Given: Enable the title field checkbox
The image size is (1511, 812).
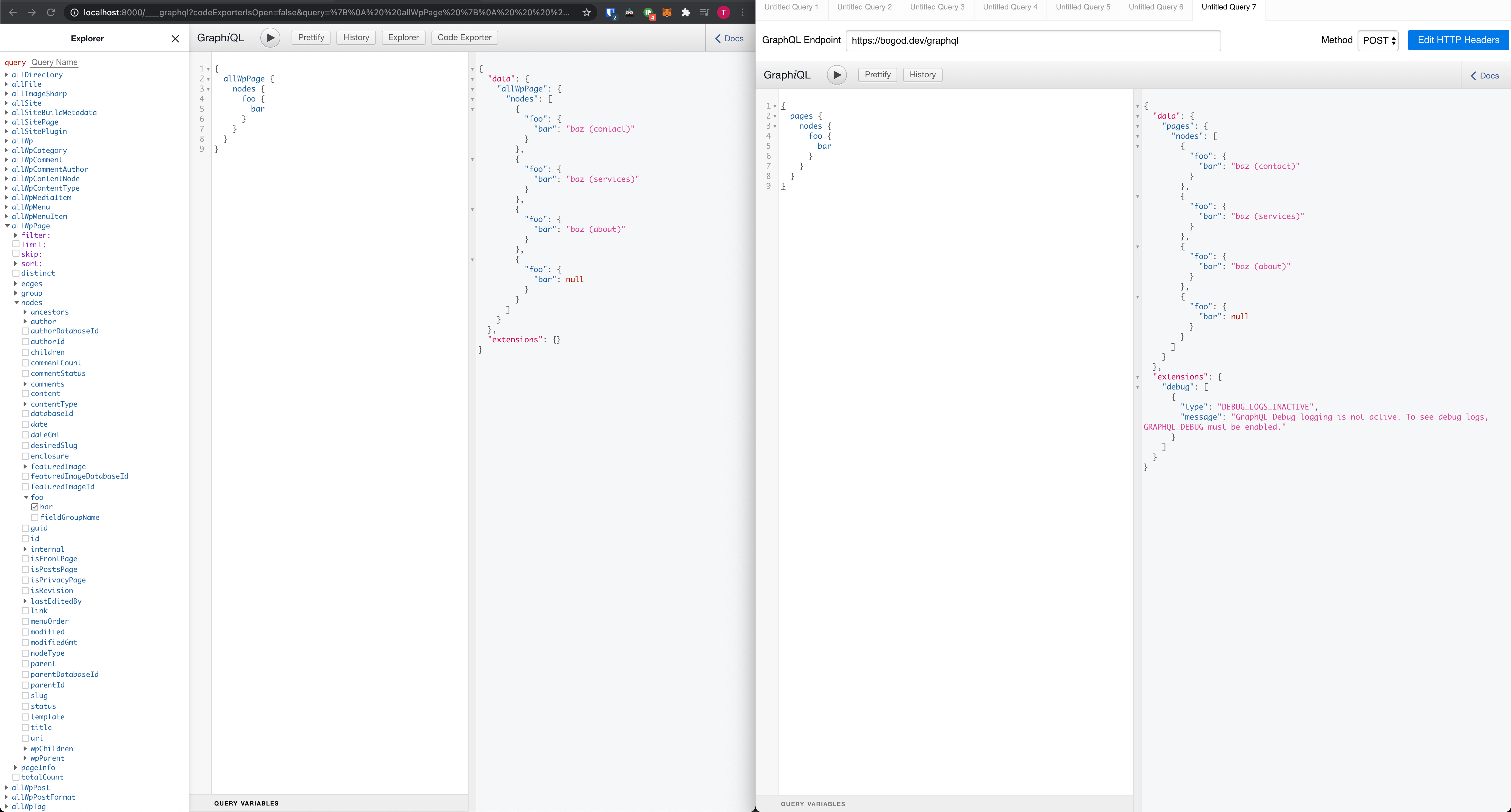Looking at the screenshot, I should [25, 728].
